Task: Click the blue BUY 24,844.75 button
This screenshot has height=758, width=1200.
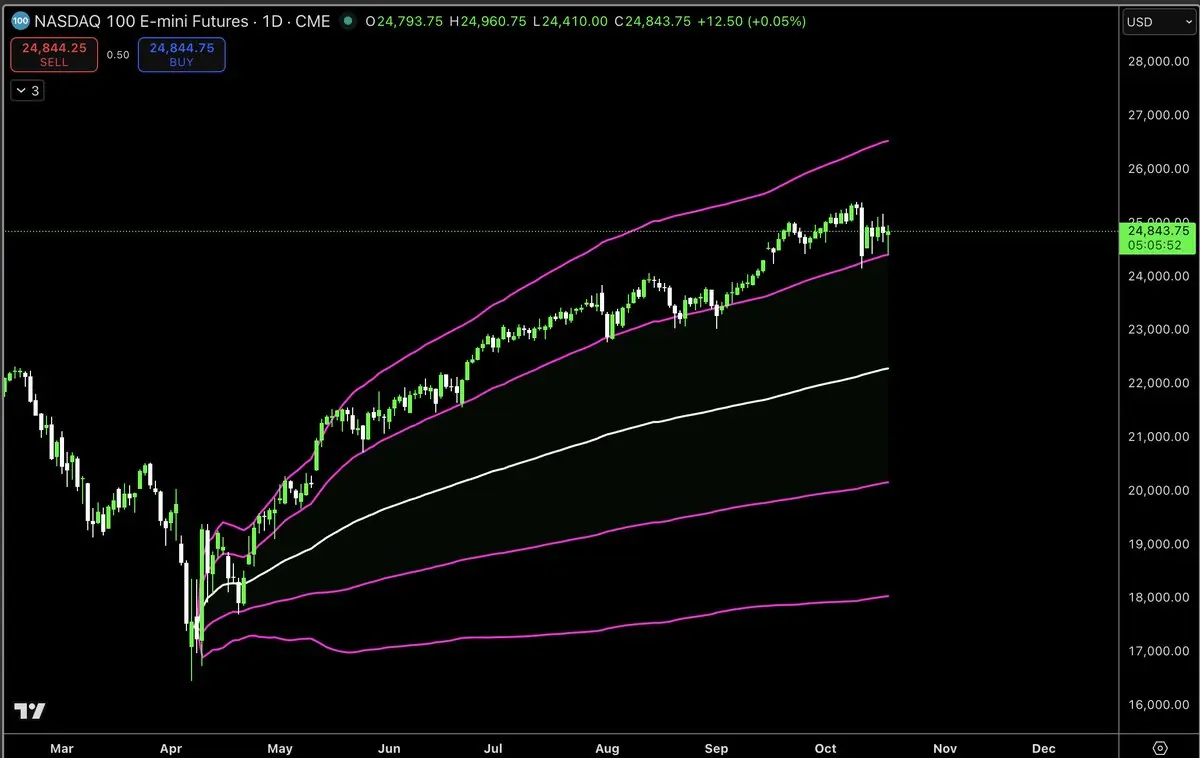Action: point(182,54)
